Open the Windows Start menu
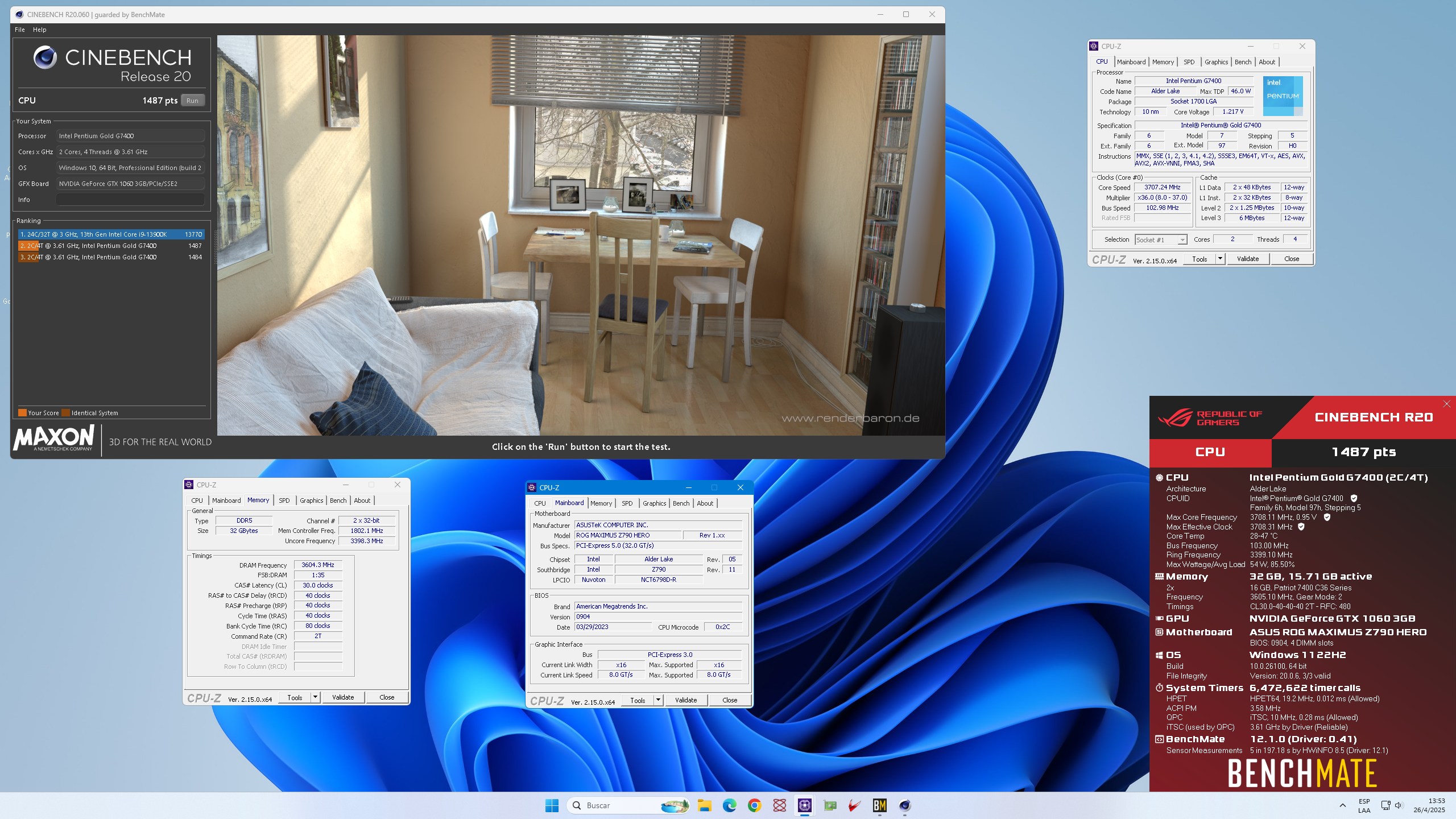1456x819 pixels. 552,805
